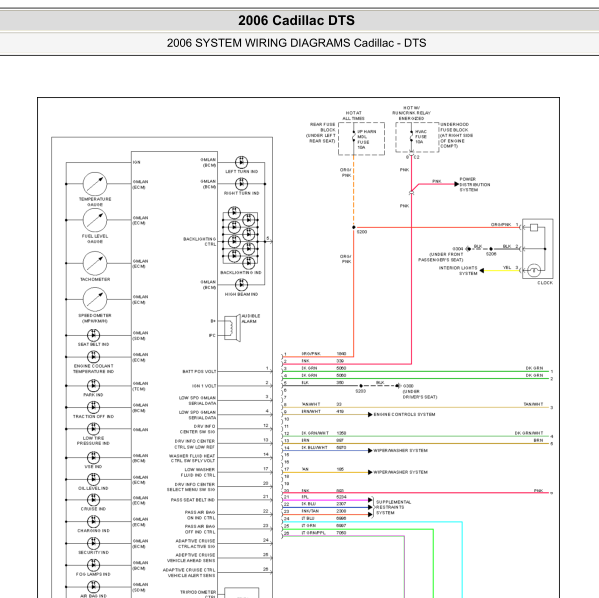Click the engine coolant temperature indicator lamp

[93, 357]
